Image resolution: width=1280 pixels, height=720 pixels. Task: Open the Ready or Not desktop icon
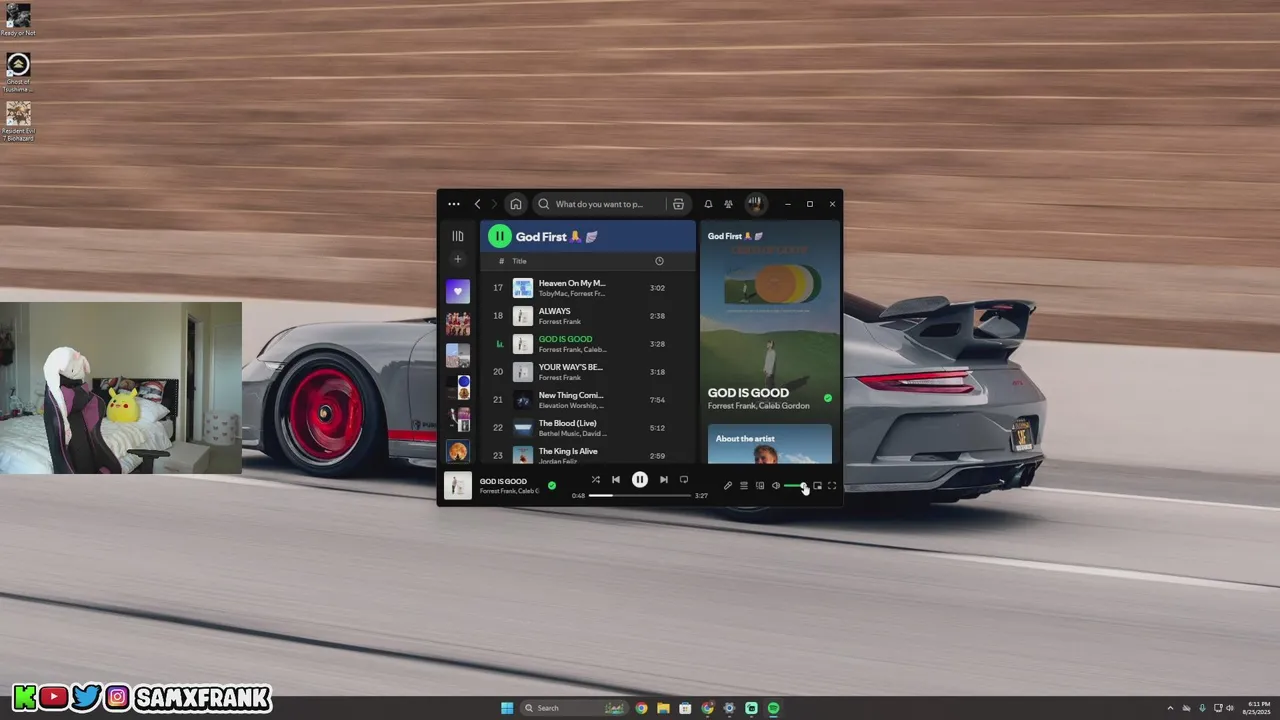[x=18, y=19]
